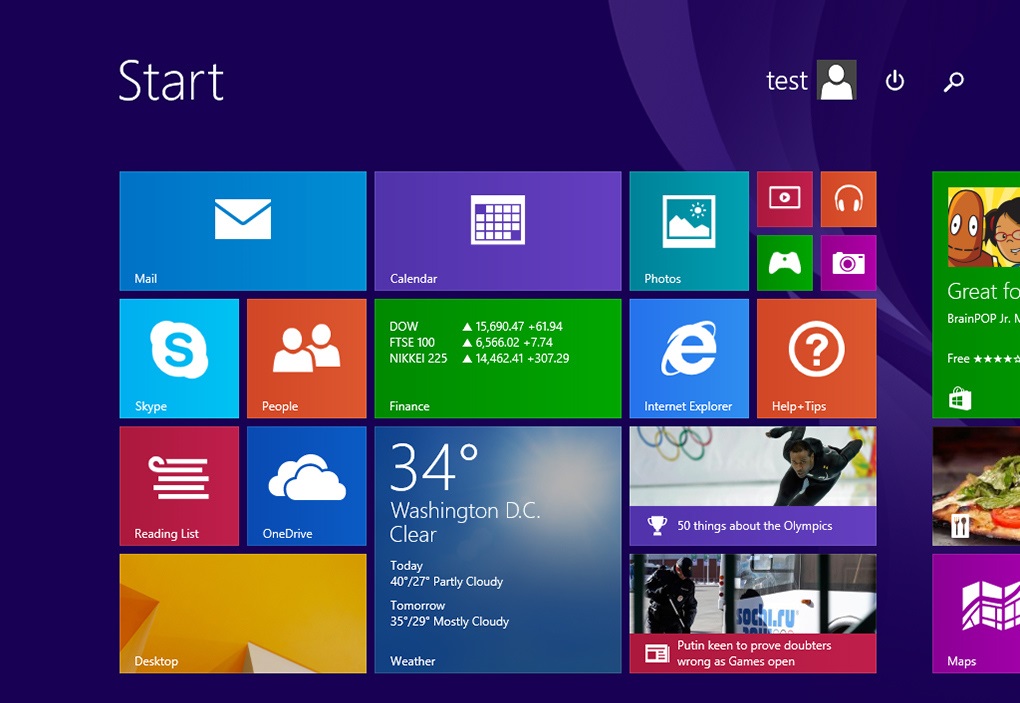
Task: Open the Maps tile
Action: 976,613
